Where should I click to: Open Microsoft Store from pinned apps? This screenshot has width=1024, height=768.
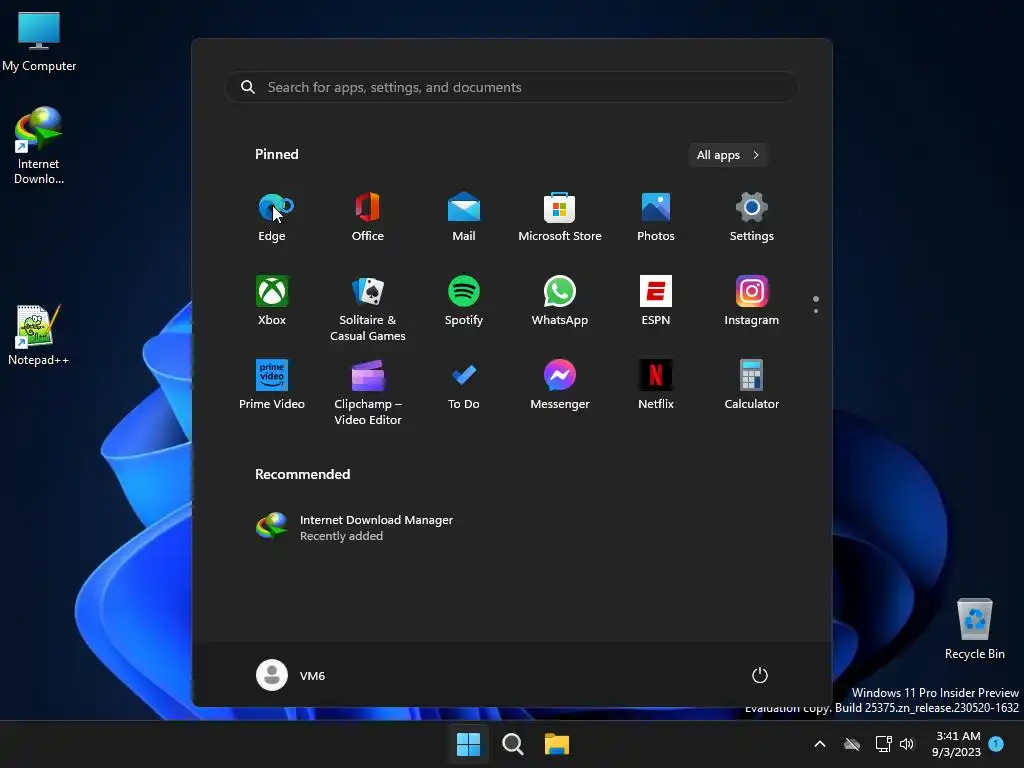[x=560, y=217]
